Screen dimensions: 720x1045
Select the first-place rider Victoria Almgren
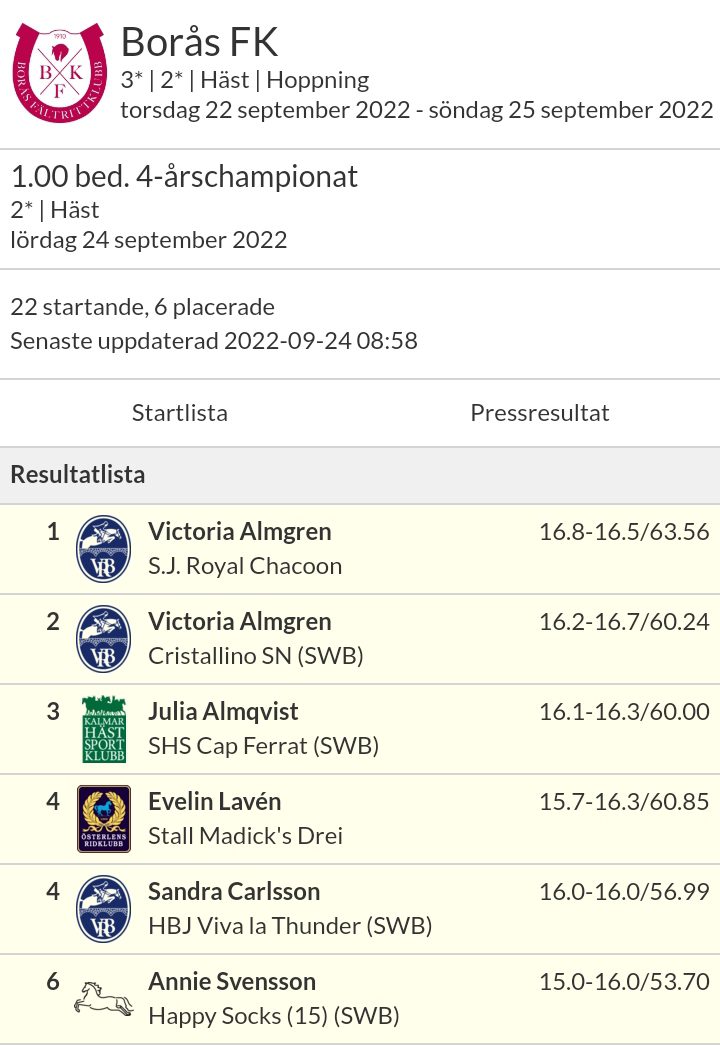coord(239,531)
